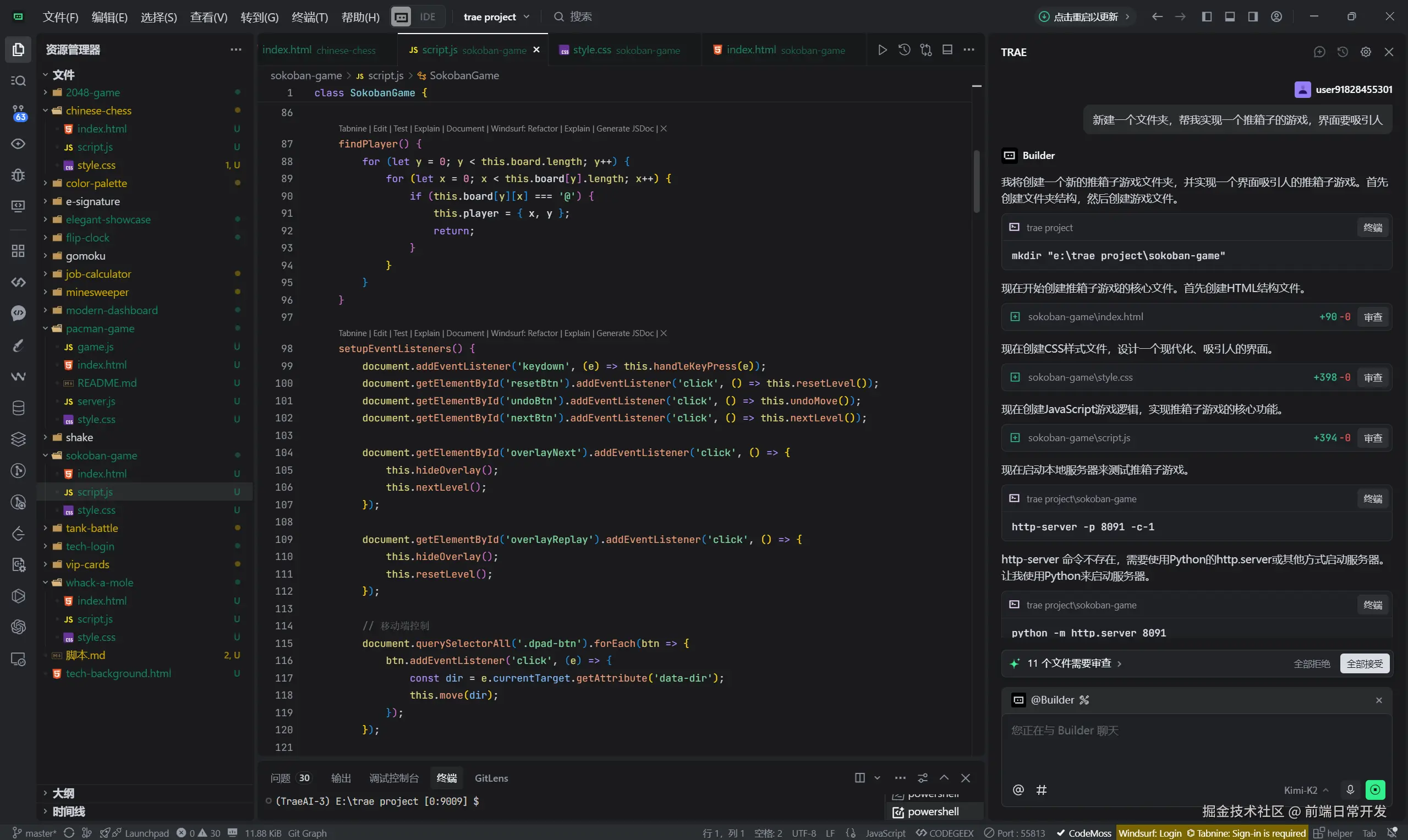Toggle the primary sidebar layout icon
The height and width of the screenshot is (840, 1408).
(1207, 17)
